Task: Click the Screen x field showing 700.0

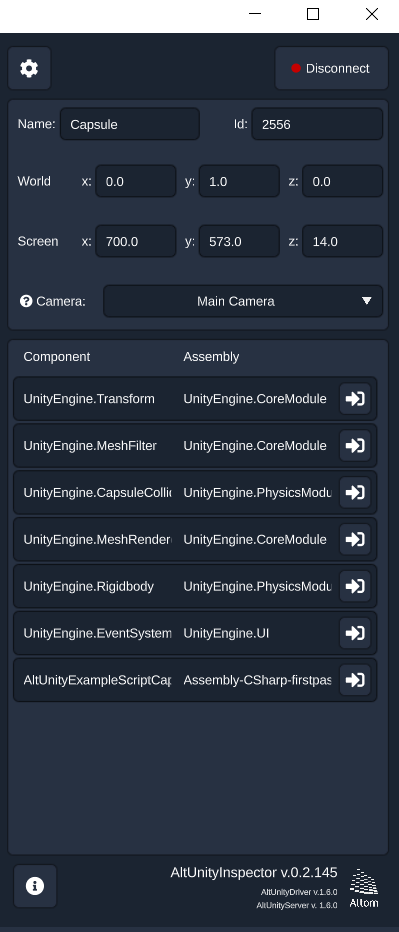Action: pyautogui.click(x=136, y=241)
